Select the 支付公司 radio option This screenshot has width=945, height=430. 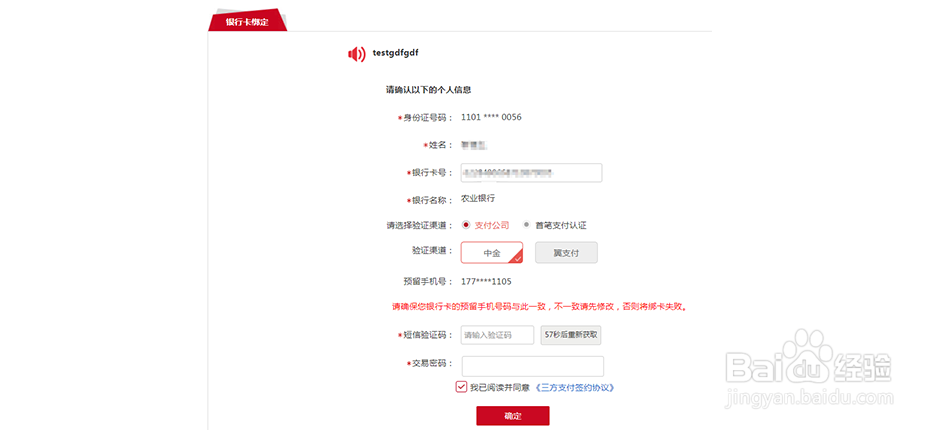tap(466, 225)
